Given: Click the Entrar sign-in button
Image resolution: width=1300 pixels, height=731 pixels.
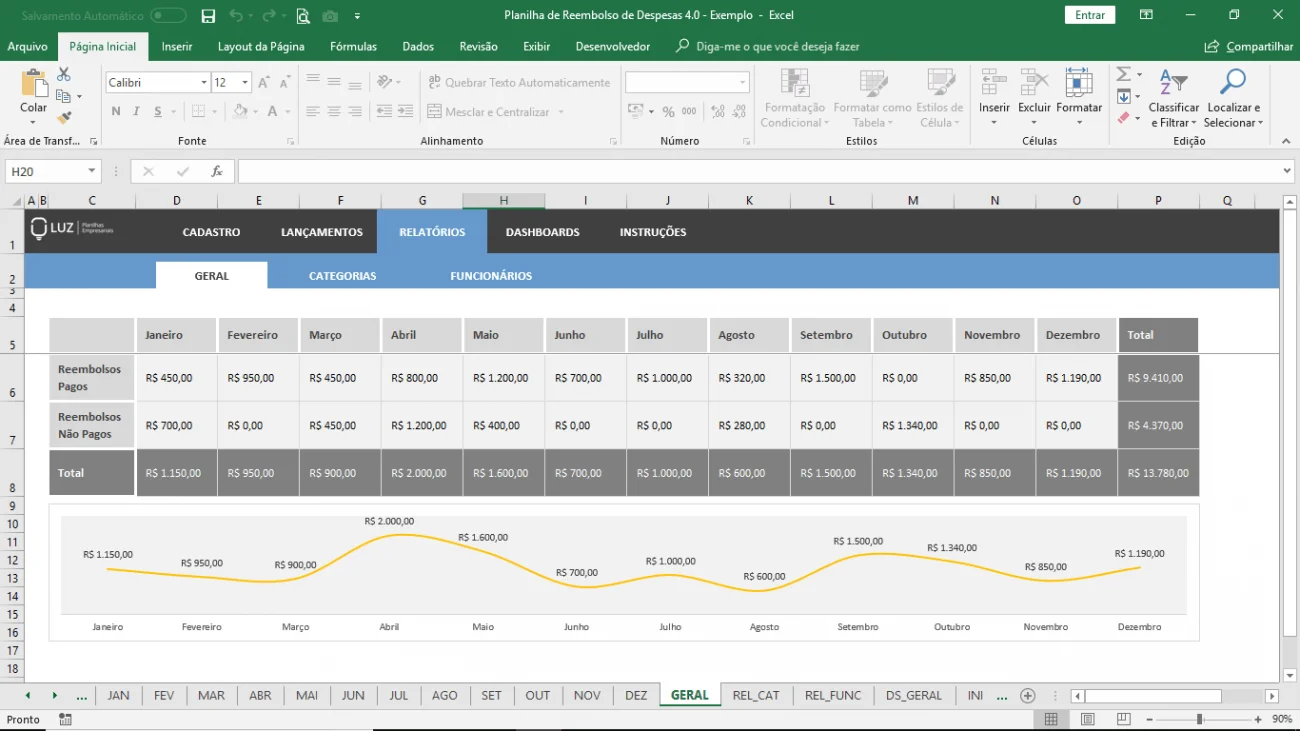Looking at the screenshot, I should 1090,15.
